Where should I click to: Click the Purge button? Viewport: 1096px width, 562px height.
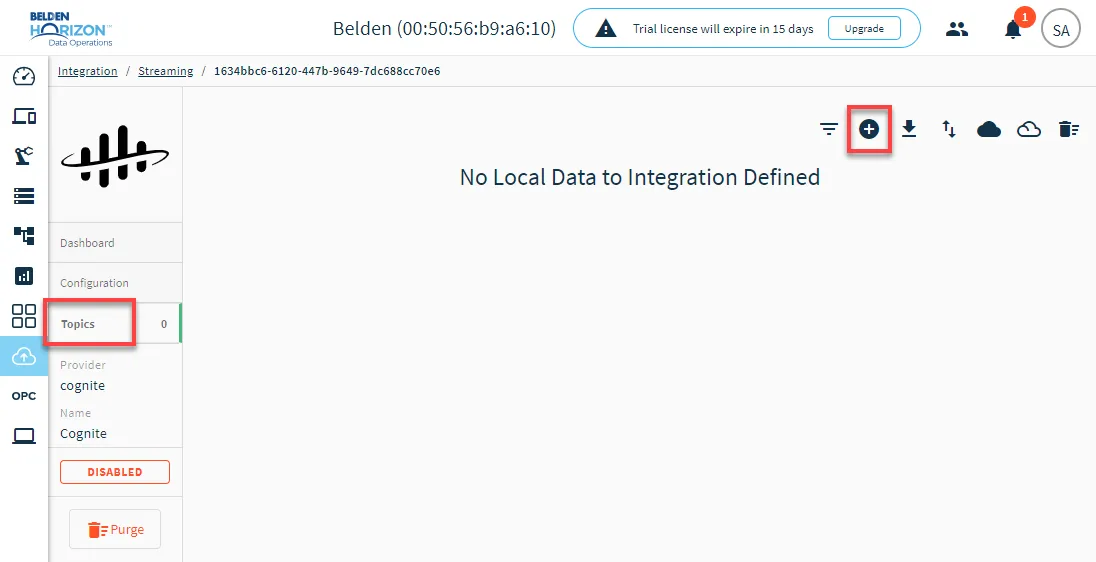[x=115, y=529]
